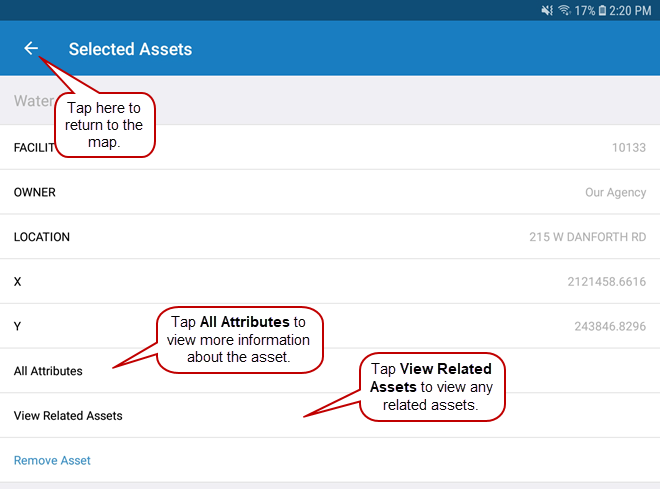
Task: Tap the X field label
Action: [x=18, y=282]
